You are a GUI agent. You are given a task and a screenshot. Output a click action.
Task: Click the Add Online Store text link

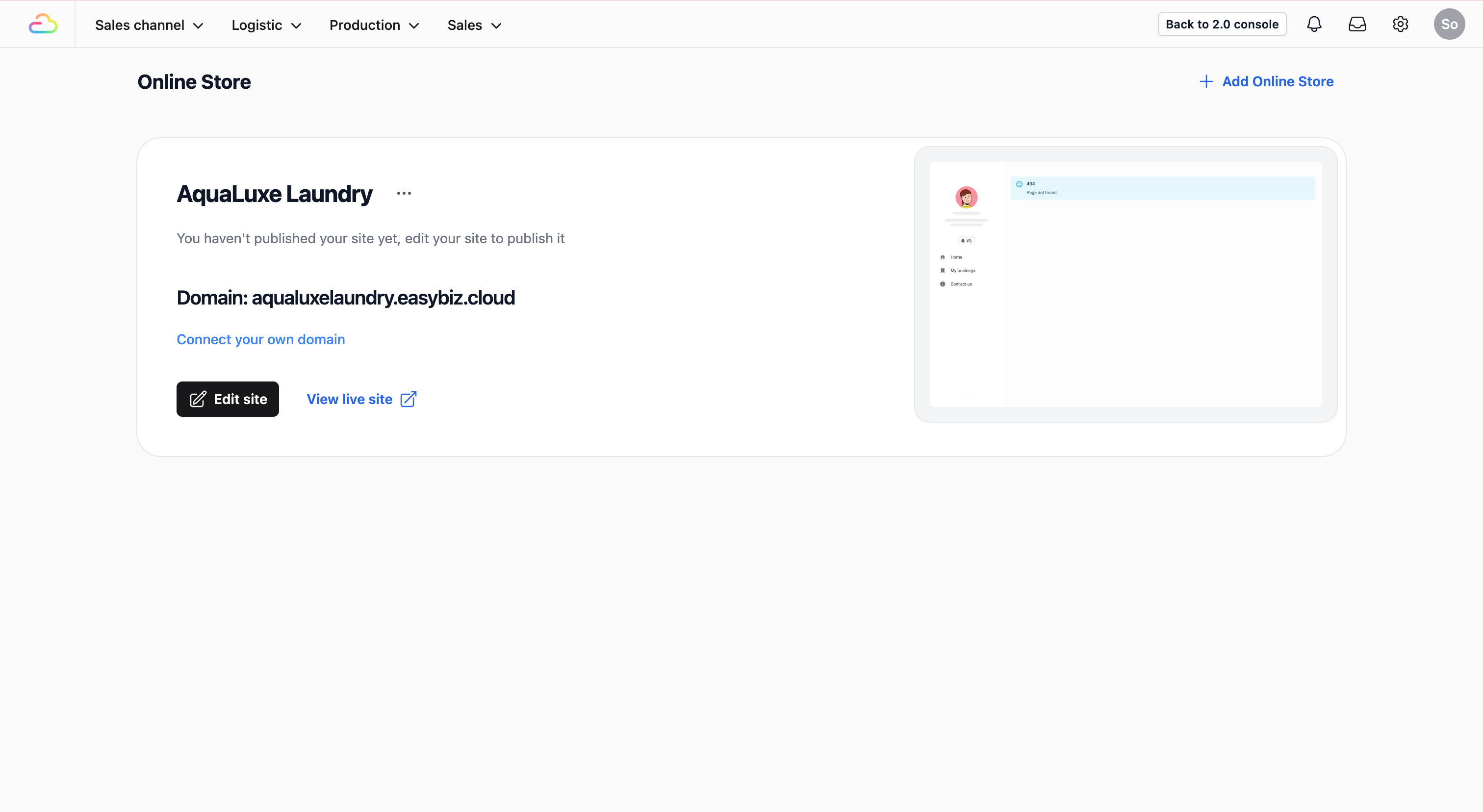pos(1278,82)
